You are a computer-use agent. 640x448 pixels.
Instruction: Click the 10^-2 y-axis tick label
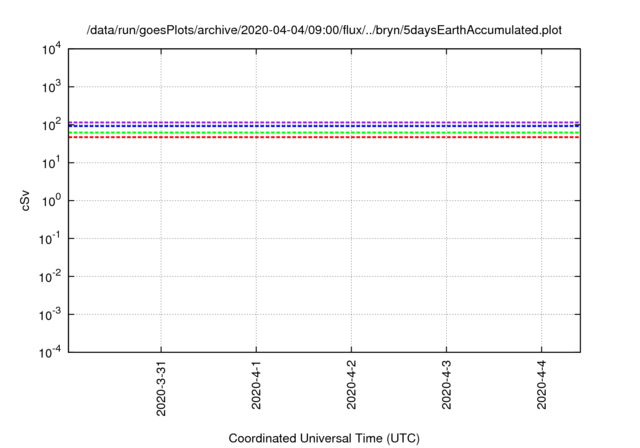pyautogui.click(x=50, y=277)
